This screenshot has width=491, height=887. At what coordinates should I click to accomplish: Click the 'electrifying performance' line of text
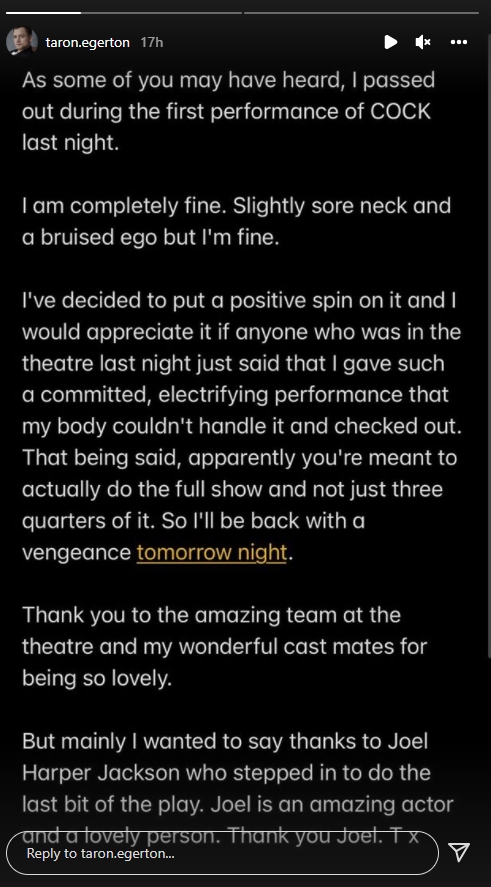tap(235, 395)
